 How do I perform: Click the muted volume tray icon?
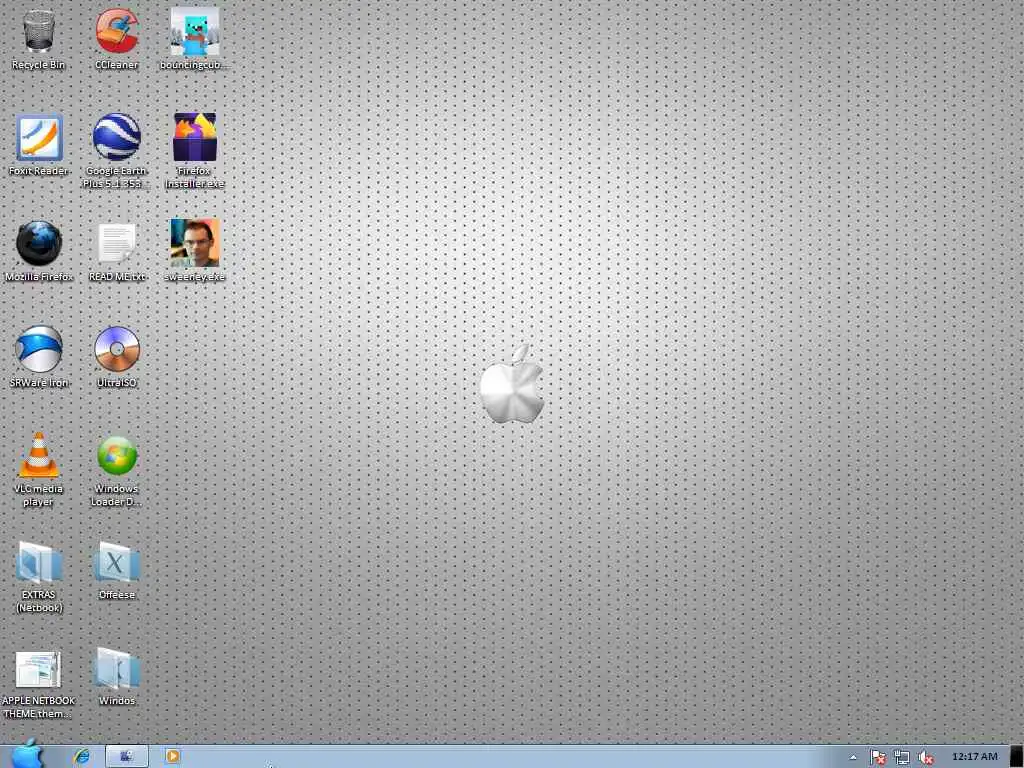pyautogui.click(x=925, y=757)
